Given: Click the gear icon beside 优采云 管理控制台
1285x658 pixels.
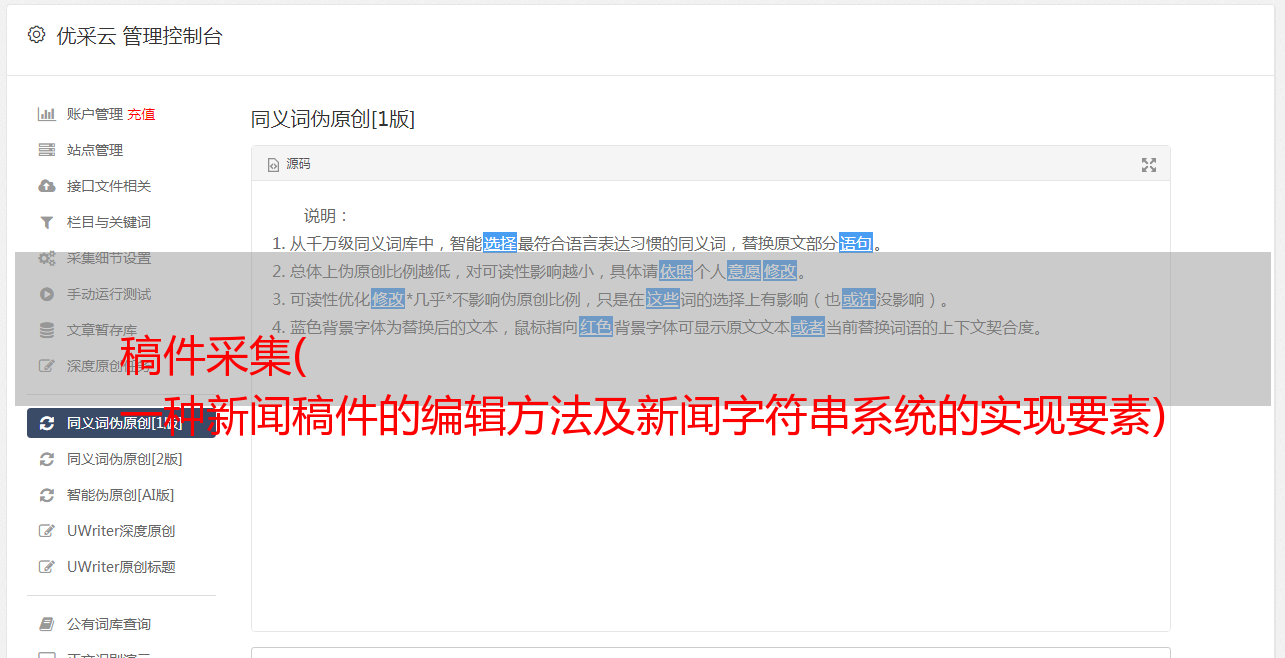Looking at the screenshot, I should 36,35.
